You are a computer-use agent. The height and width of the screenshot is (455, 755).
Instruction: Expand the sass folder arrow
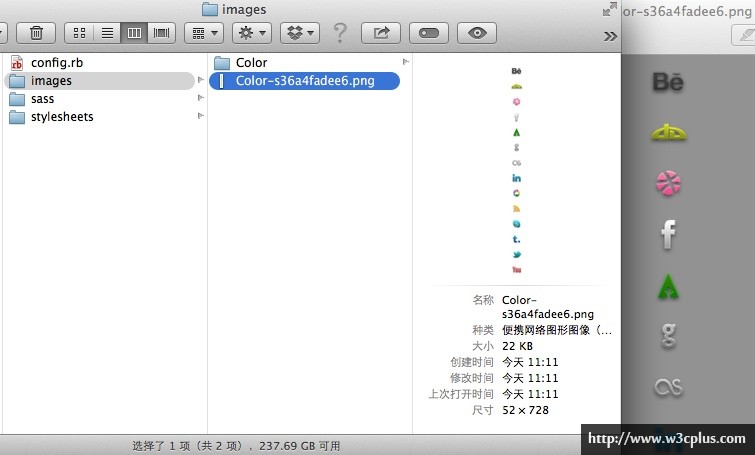(201, 98)
